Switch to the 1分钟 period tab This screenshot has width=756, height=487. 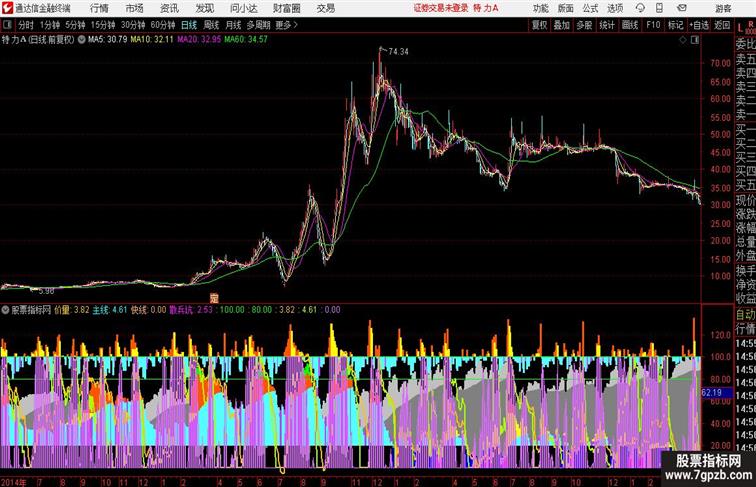point(50,25)
